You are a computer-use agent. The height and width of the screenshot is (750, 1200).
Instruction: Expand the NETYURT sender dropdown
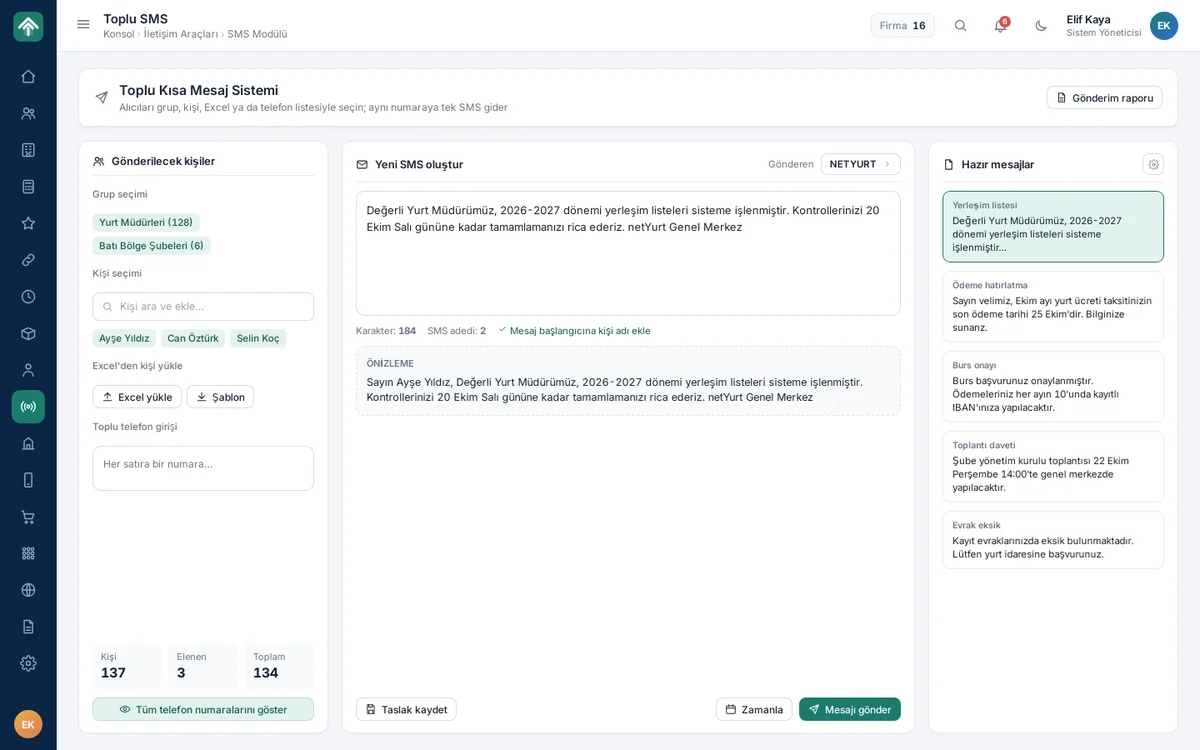pyautogui.click(x=860, y=164)
